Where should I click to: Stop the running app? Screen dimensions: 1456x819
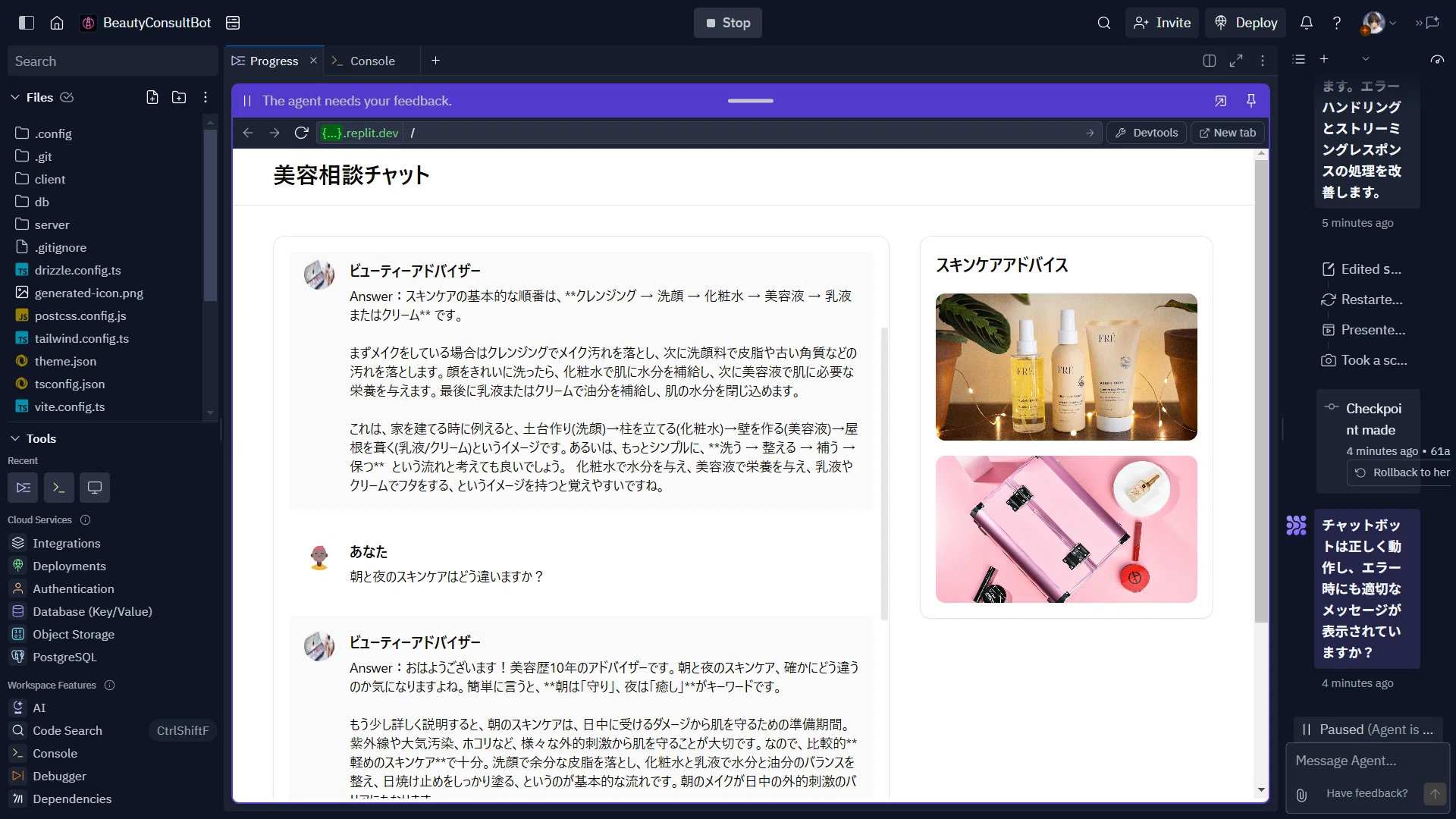727,23
